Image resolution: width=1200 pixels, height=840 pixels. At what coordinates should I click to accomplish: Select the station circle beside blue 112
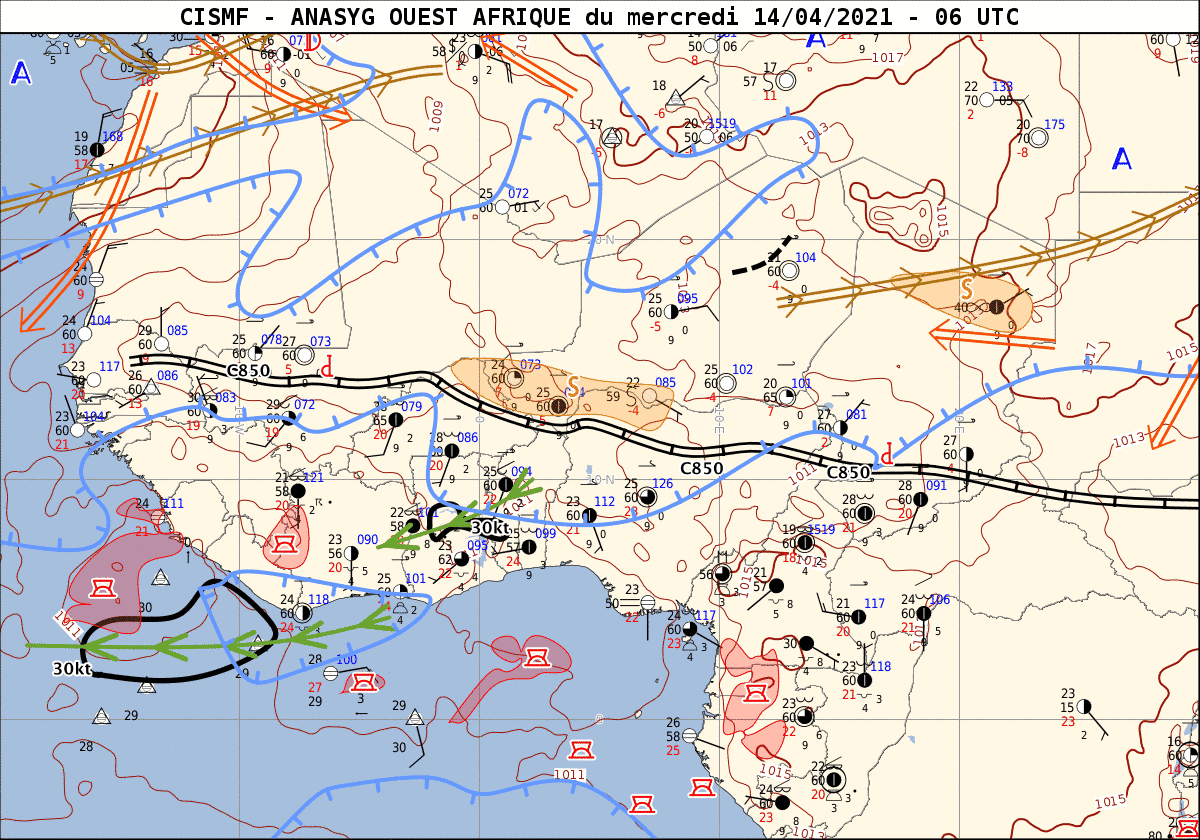(589, 515)
